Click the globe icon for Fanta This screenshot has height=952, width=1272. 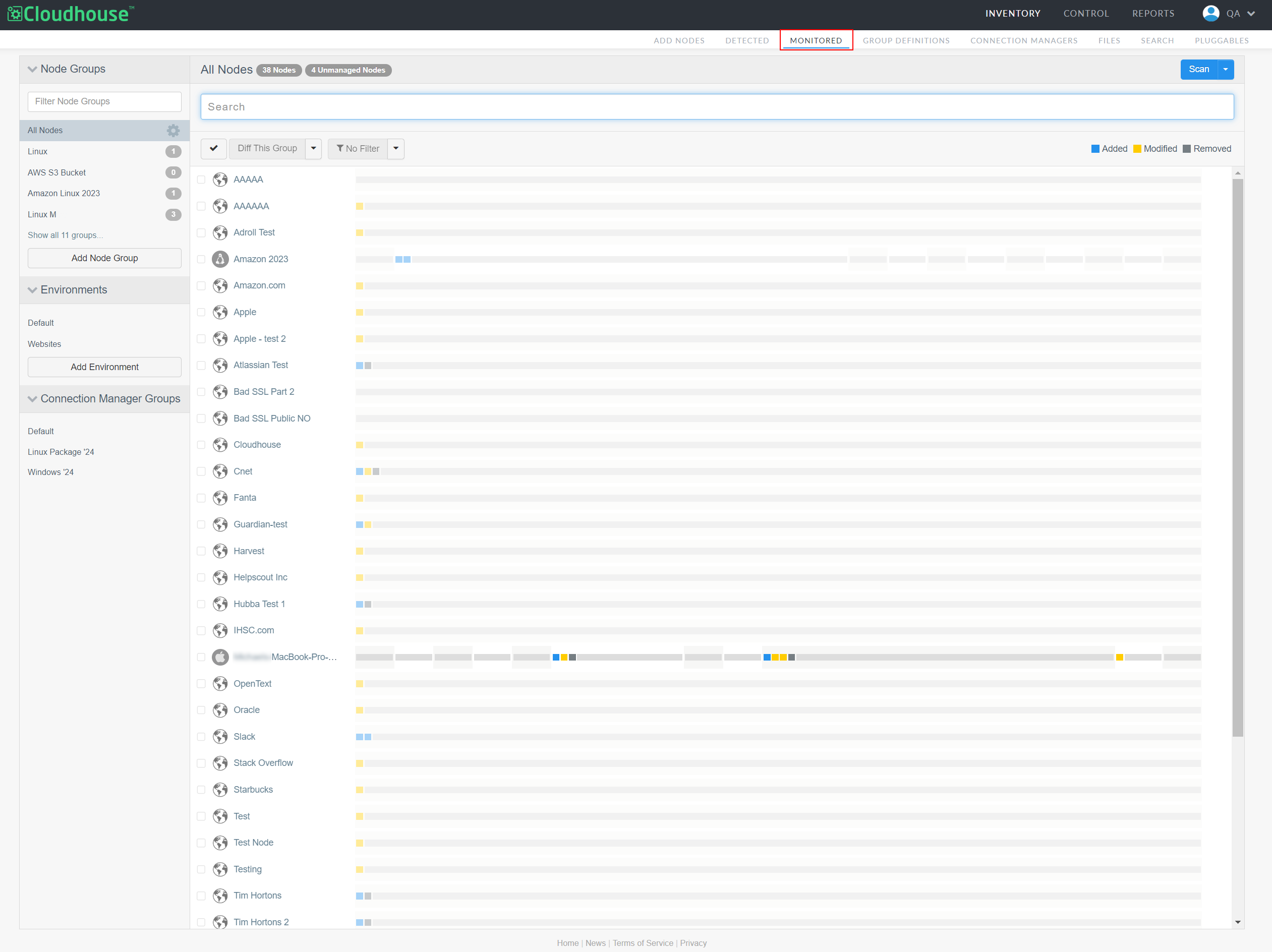[220, 498]
